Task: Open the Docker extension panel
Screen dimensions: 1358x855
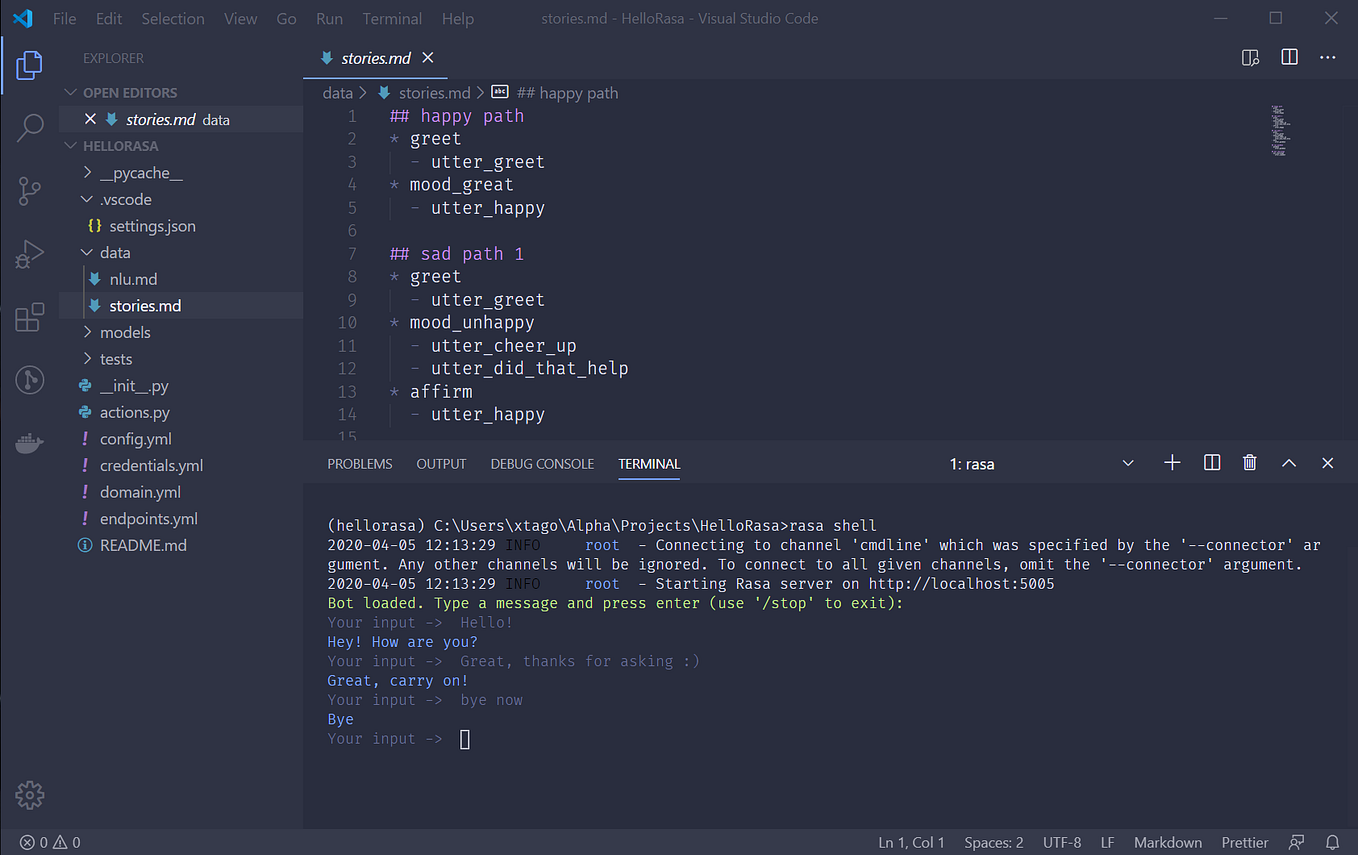Action: [x=30, y=443]
